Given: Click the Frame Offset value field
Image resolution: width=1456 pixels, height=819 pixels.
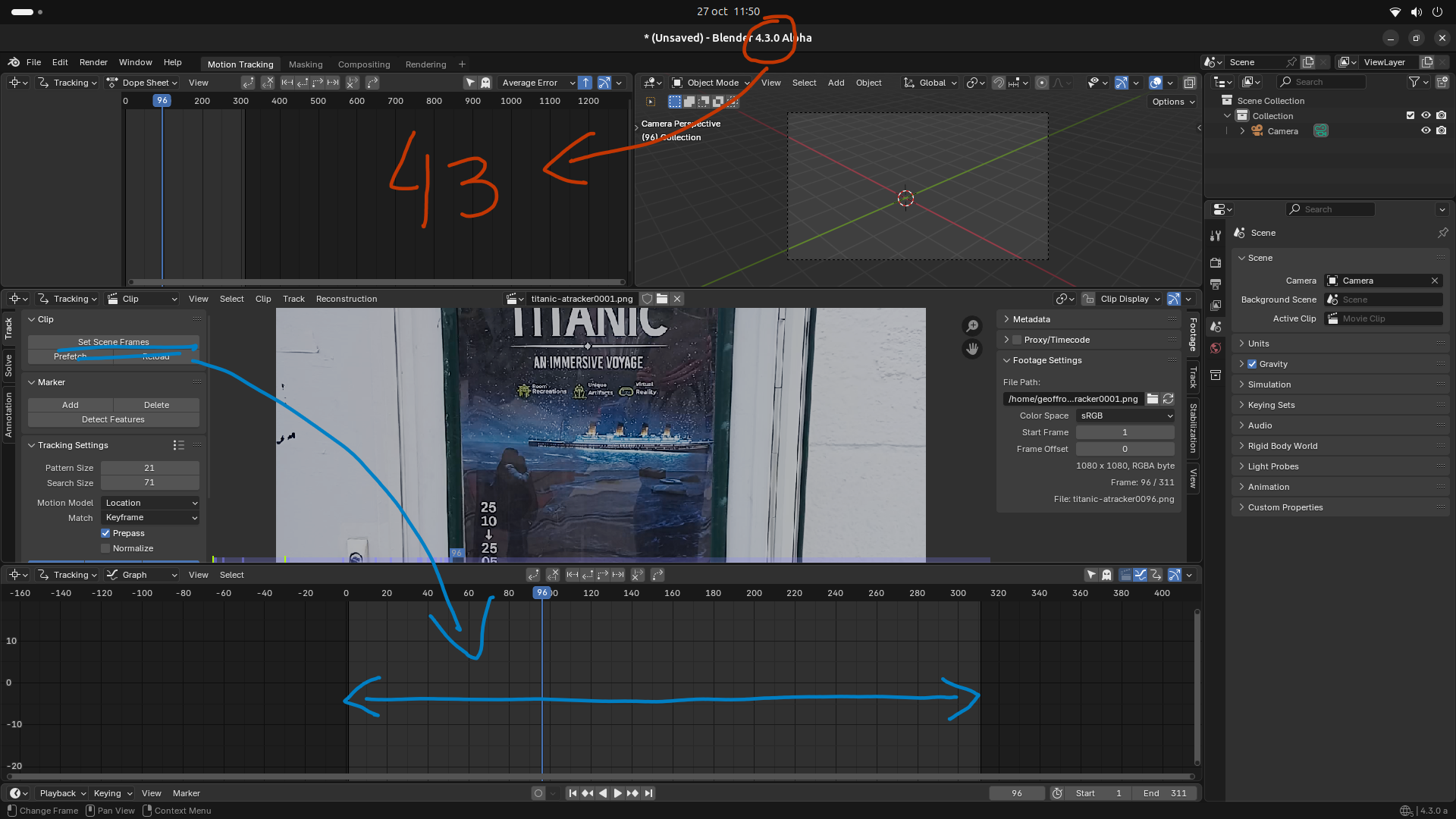Looking at the screenshot, I should (x=1125, y=449).
